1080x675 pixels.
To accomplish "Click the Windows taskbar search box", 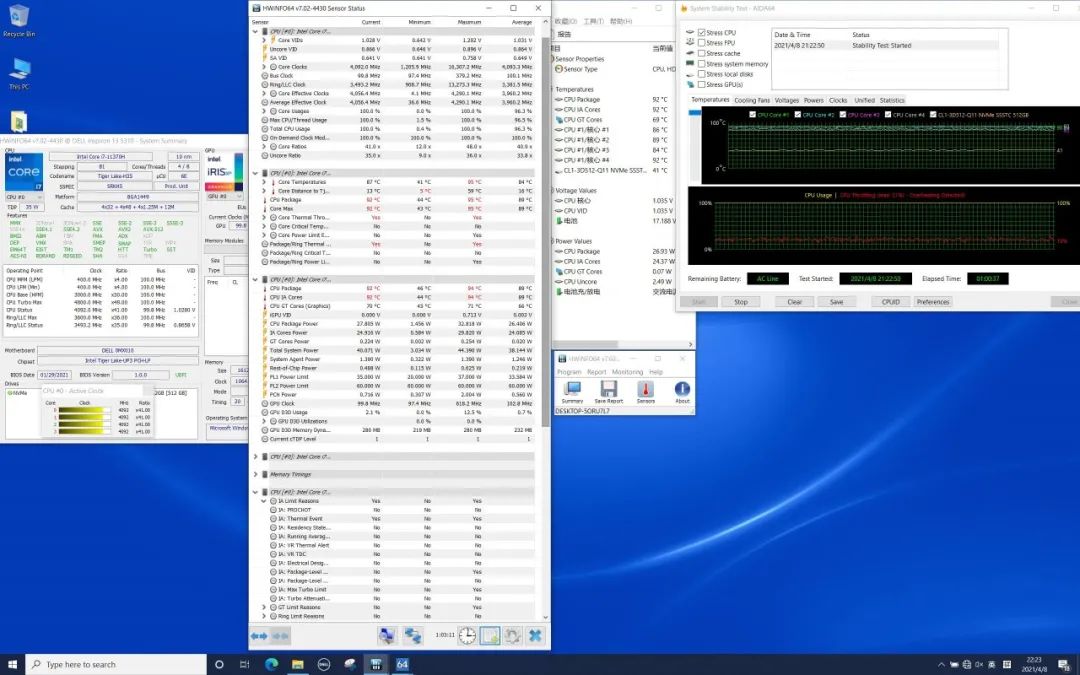I will point(115,664).
